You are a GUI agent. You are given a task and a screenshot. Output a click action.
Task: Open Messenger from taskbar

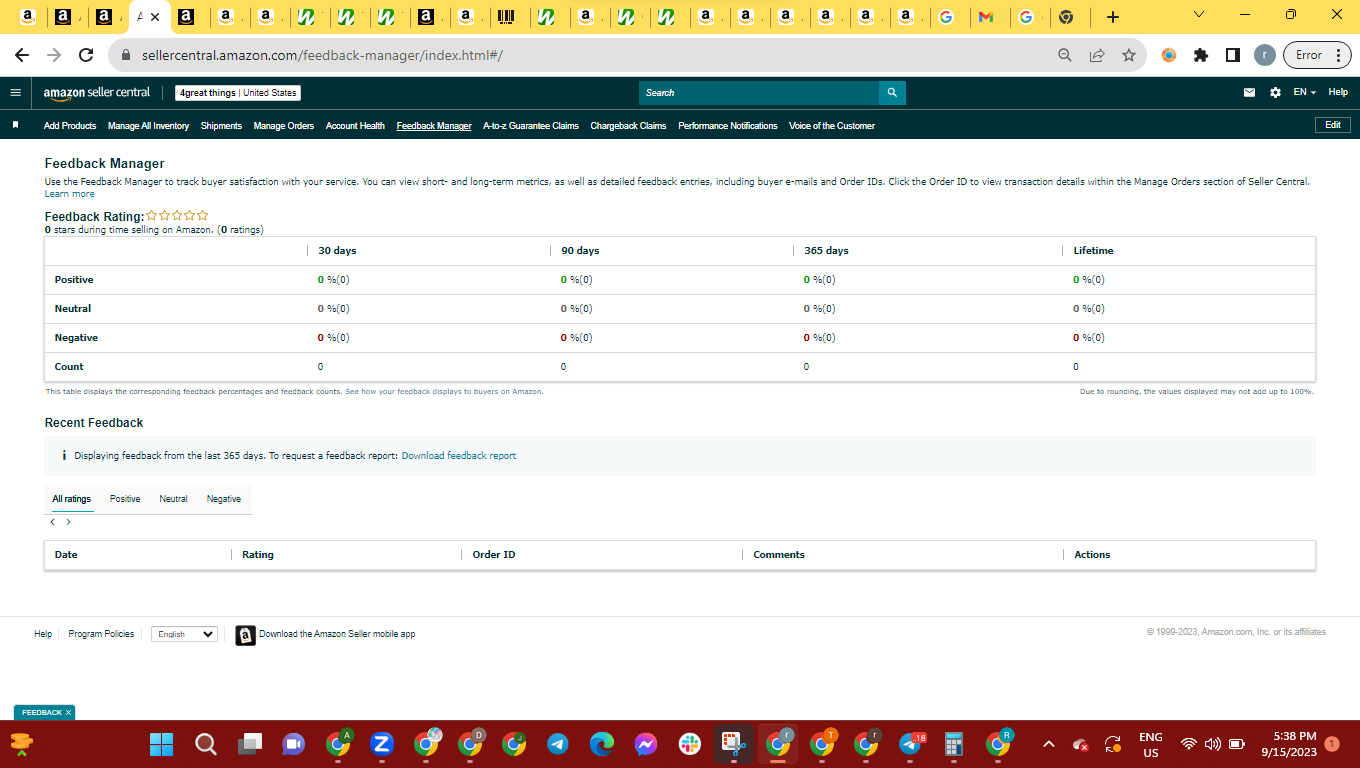645,744
